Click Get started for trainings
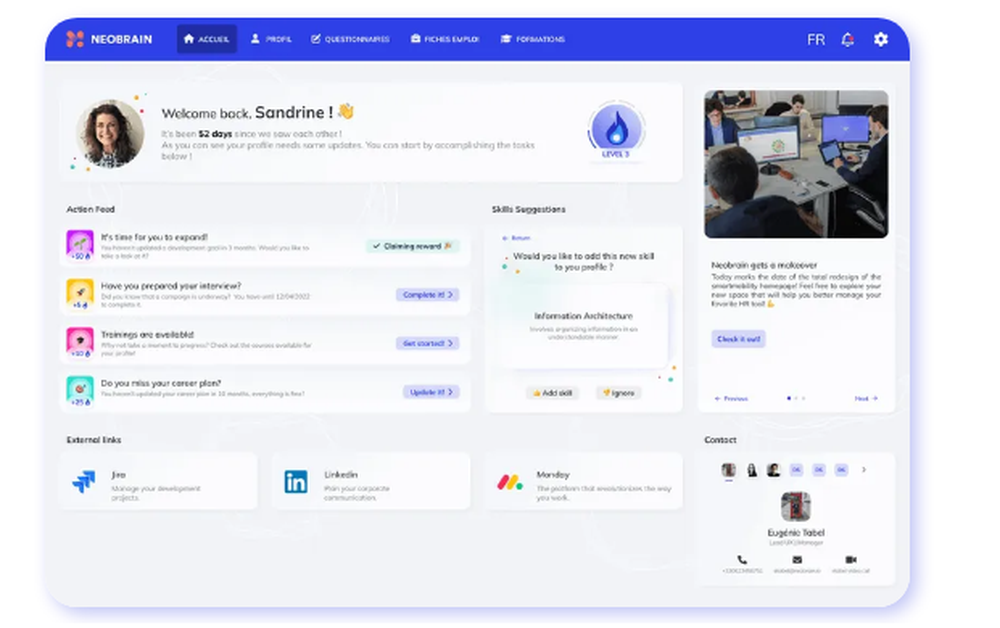The height and width of the screenshot is (628, 1000). pyautogui.click(x=427, y=343)
